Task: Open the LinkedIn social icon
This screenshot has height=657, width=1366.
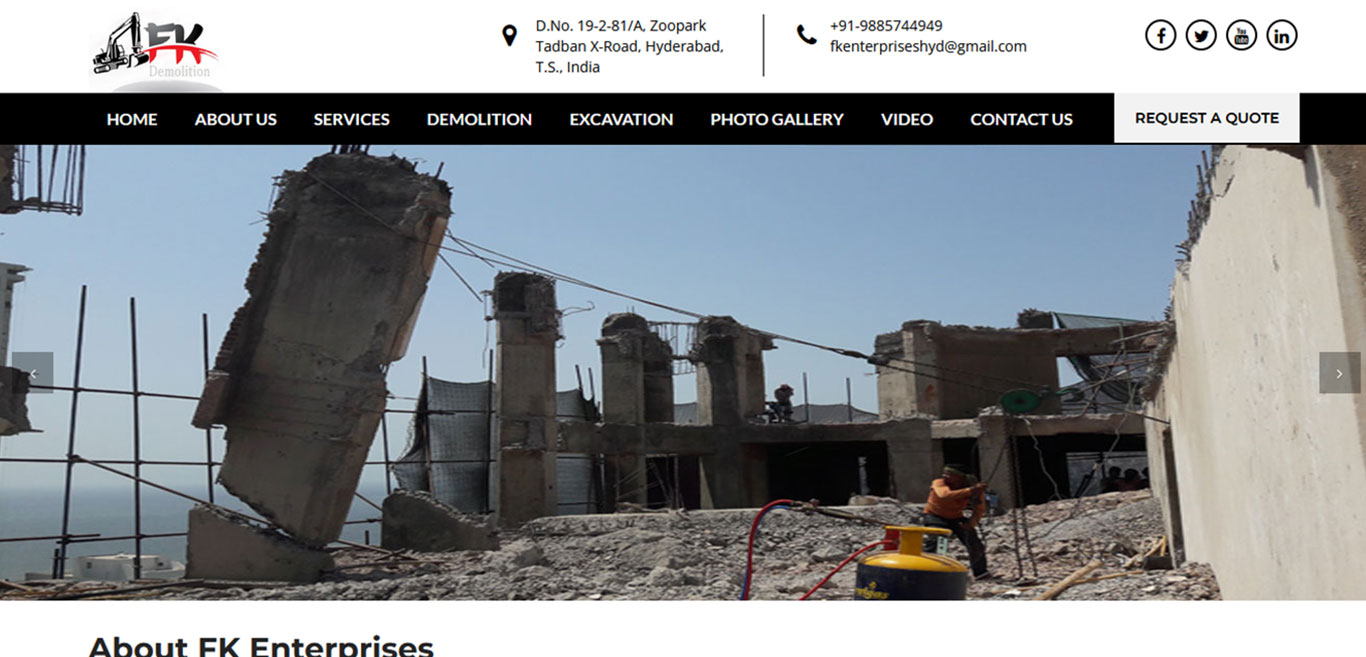Action: (x=1282, y=36)
